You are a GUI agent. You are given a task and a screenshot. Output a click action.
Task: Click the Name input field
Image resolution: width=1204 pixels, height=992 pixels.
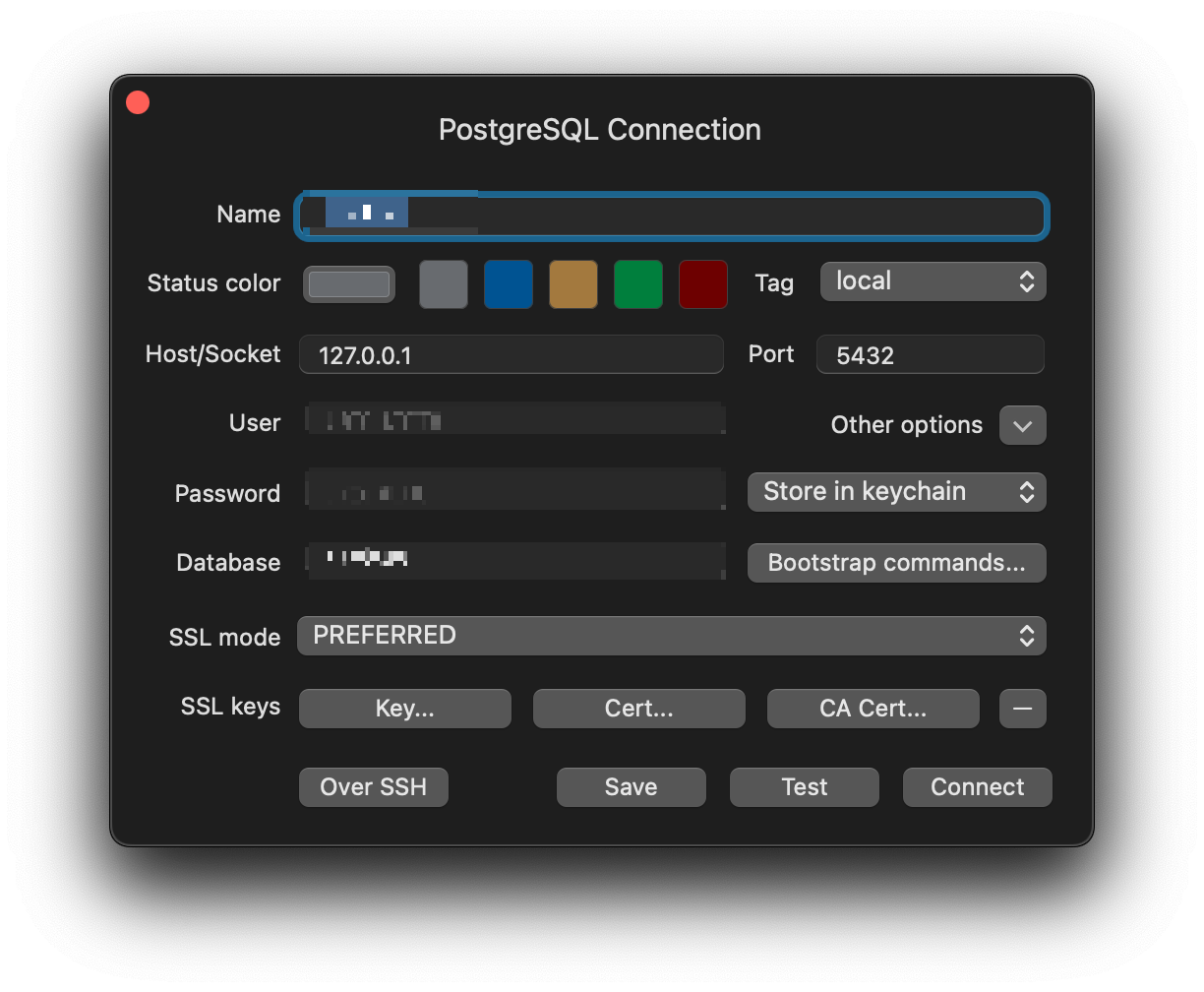[x=672, y=216]
